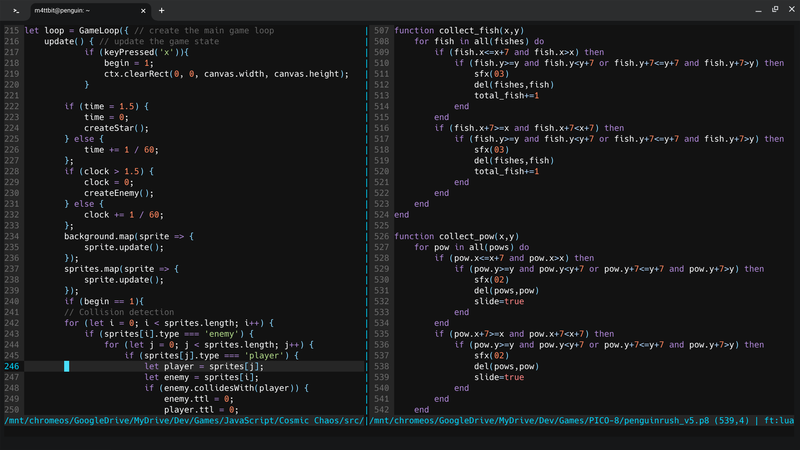
Task: Click 'function collect_pow(x,y)' on line 526
Action: 457,236
